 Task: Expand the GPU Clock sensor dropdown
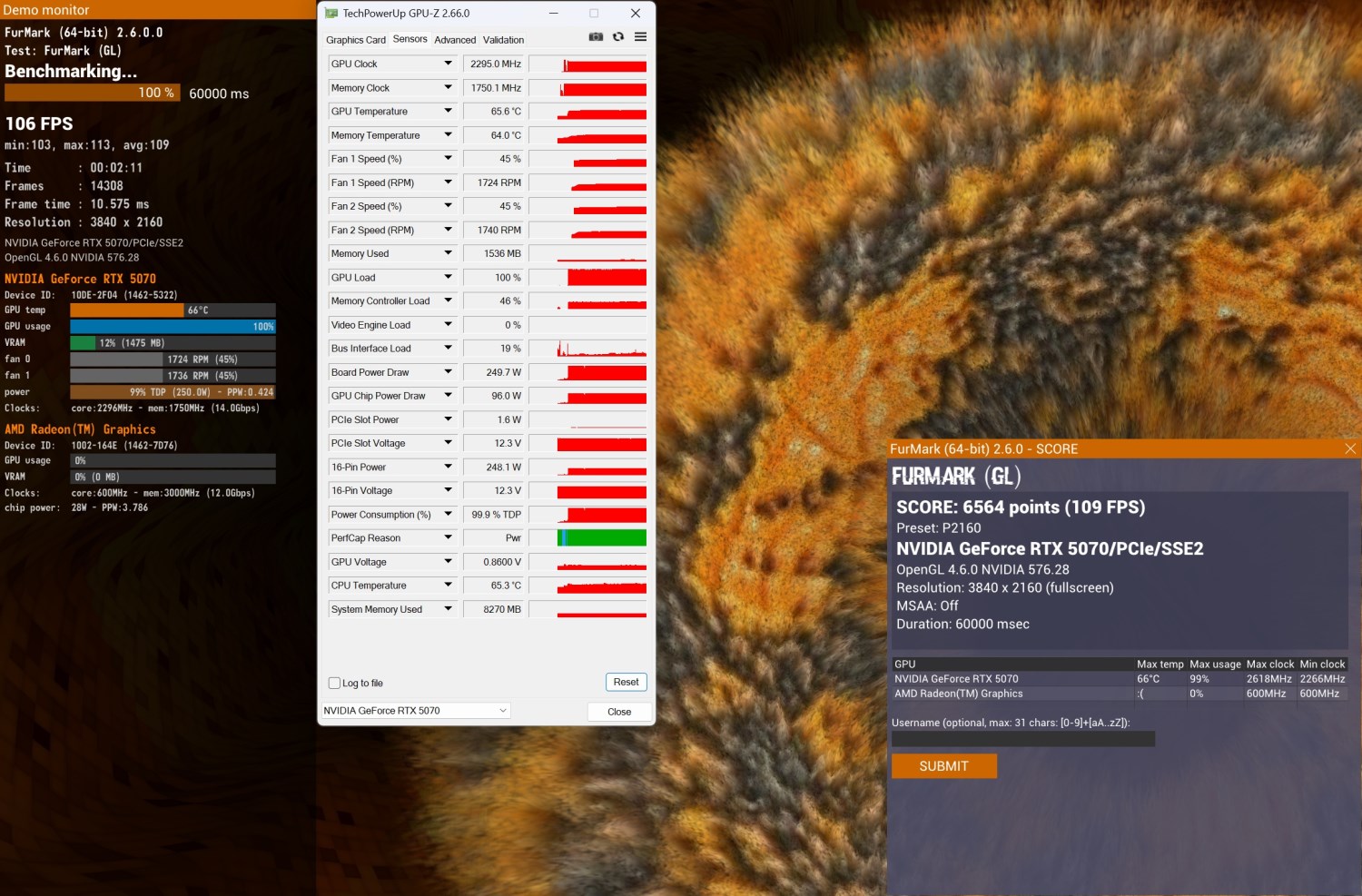448,64
